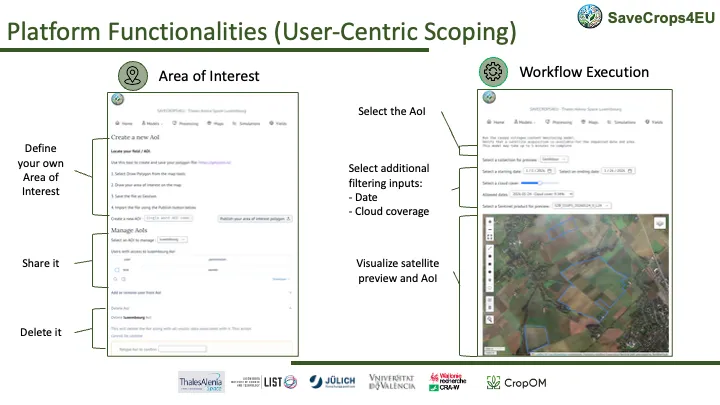Toggle fullscreen view of the satellite map
Image resolution: width=720 pixels, height=405 pixels.
489,237
